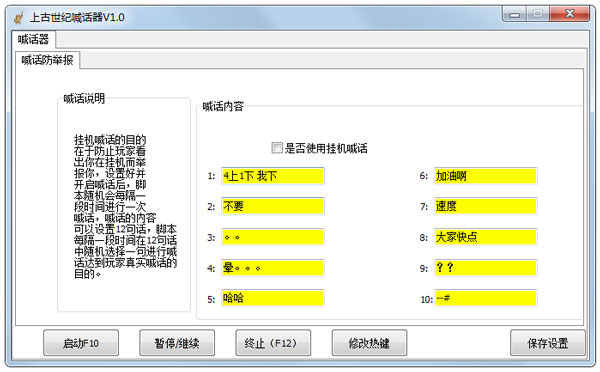Click field 6 containing 加油啊
Screen dimensions: 600x372
pyautogui.click(x=486, y=176)
